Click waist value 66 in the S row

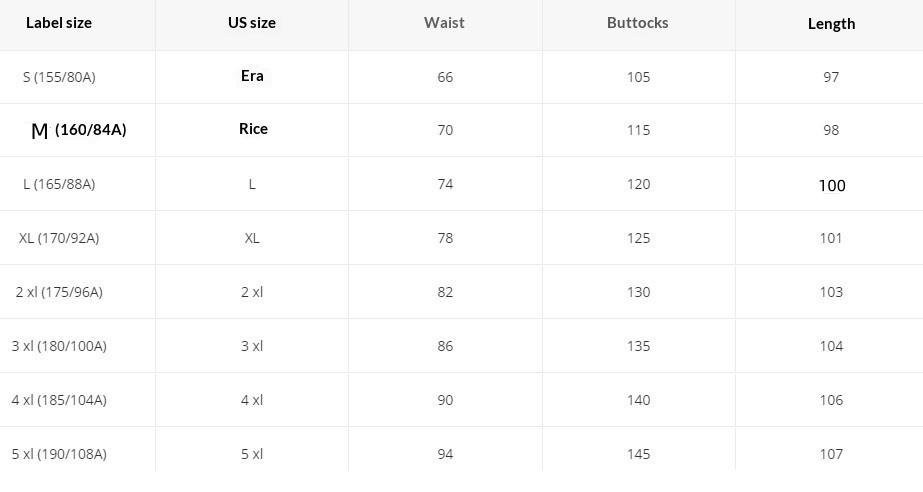(x=445, y=77)
